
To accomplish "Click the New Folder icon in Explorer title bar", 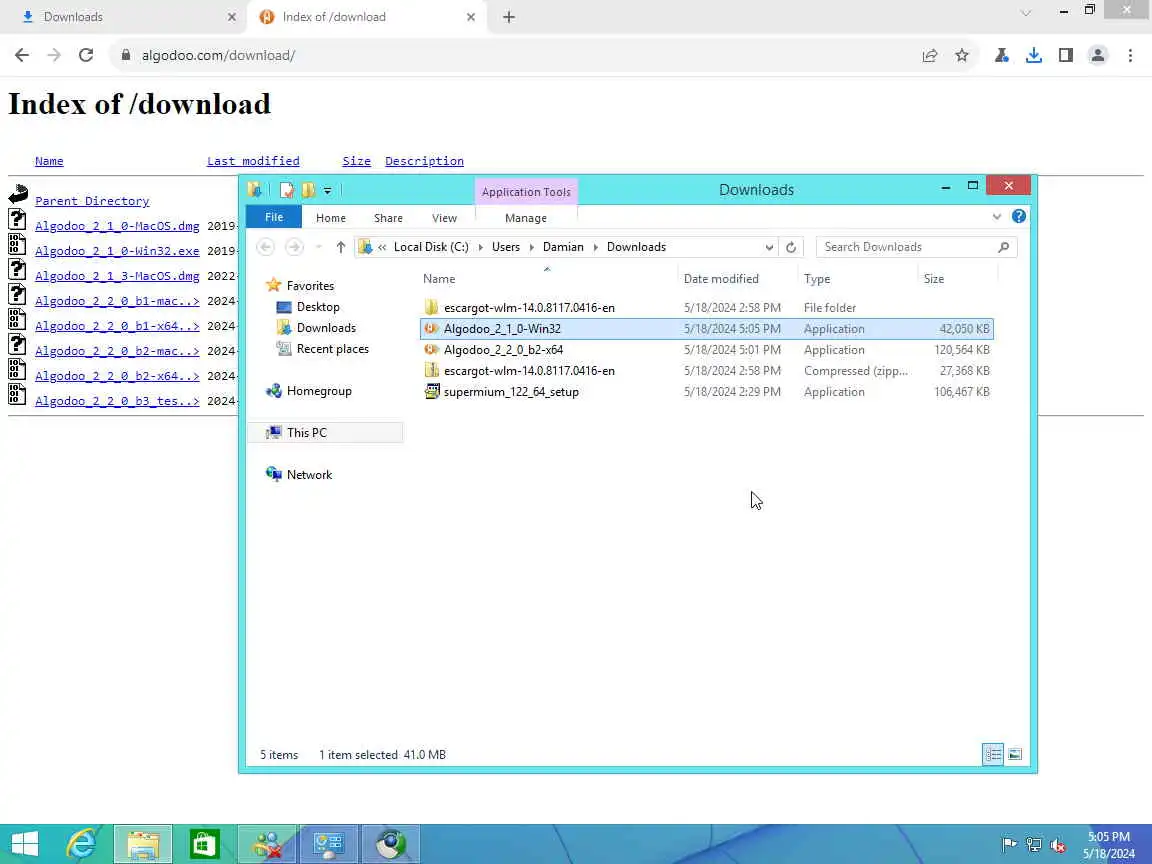I will point(308,190).
